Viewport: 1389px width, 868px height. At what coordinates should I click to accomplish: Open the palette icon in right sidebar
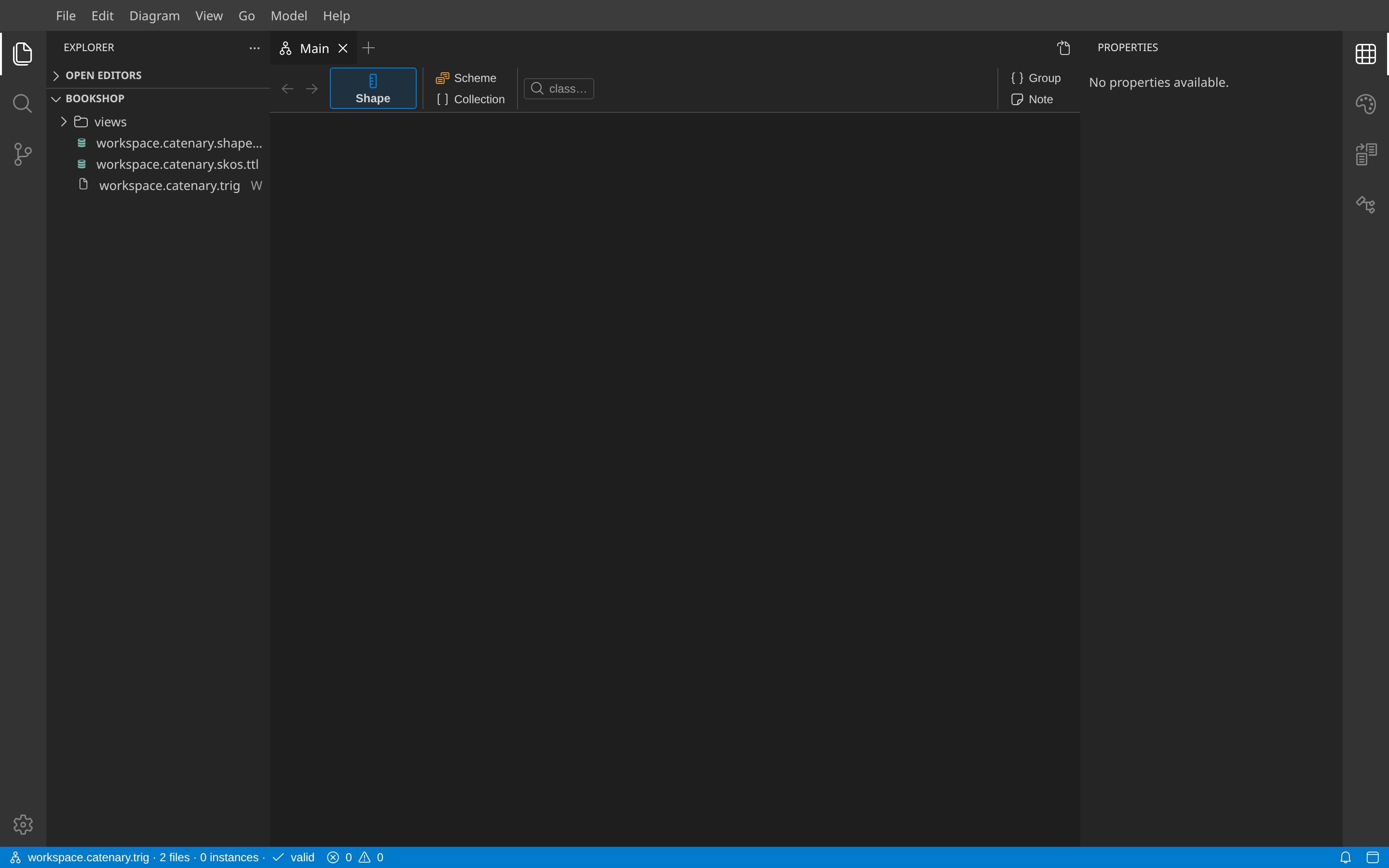pos(1365,104)
